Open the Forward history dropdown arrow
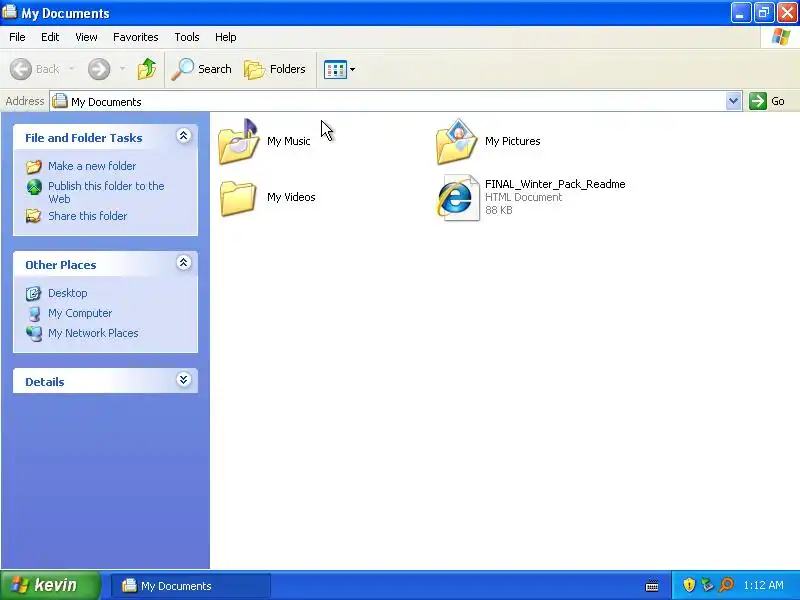 click(122, 69)
